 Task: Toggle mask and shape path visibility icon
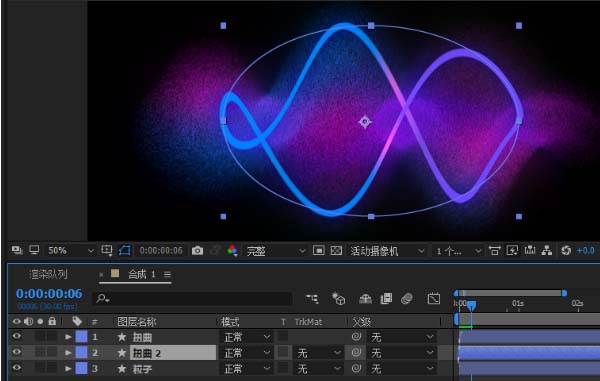[125, 250]
